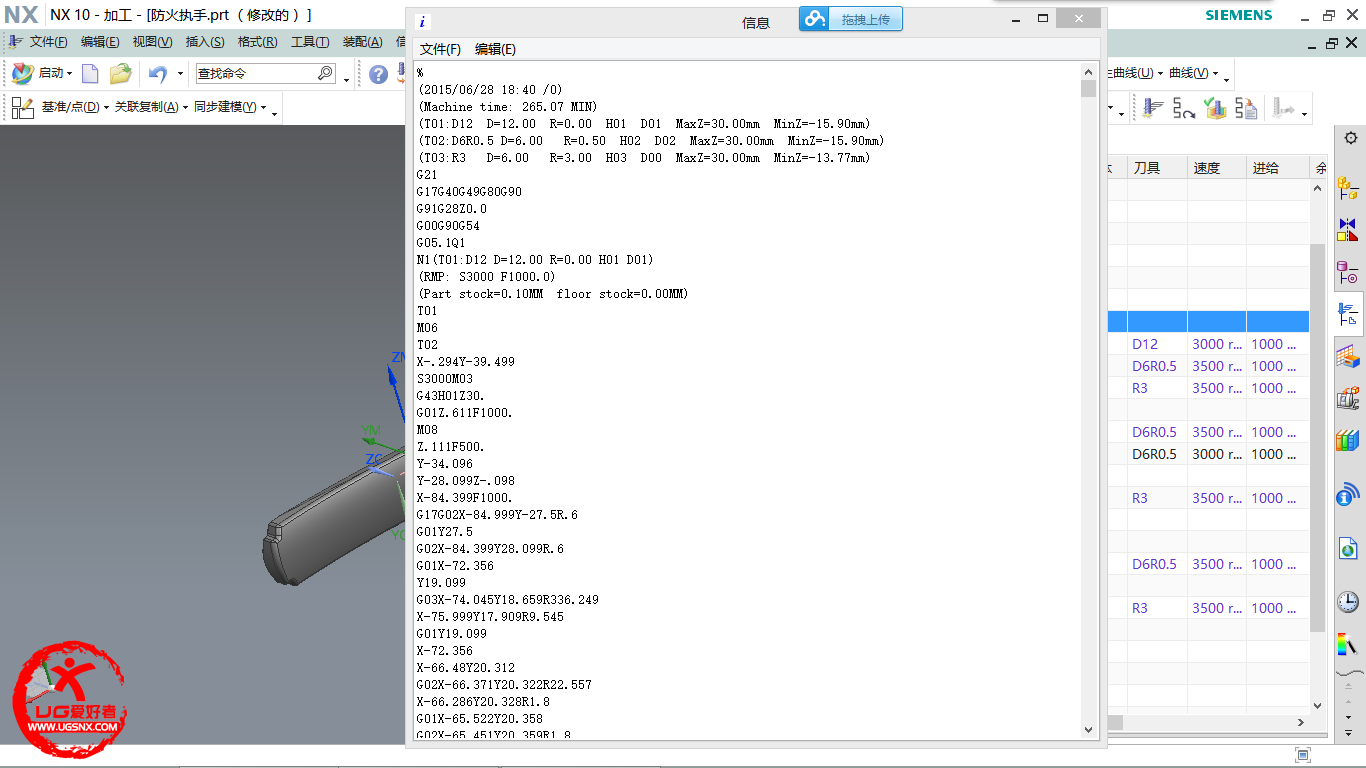The image size is (1366, 768).
Task: Open the Constraint Navigator tab icon
Action: (1348, 230)
